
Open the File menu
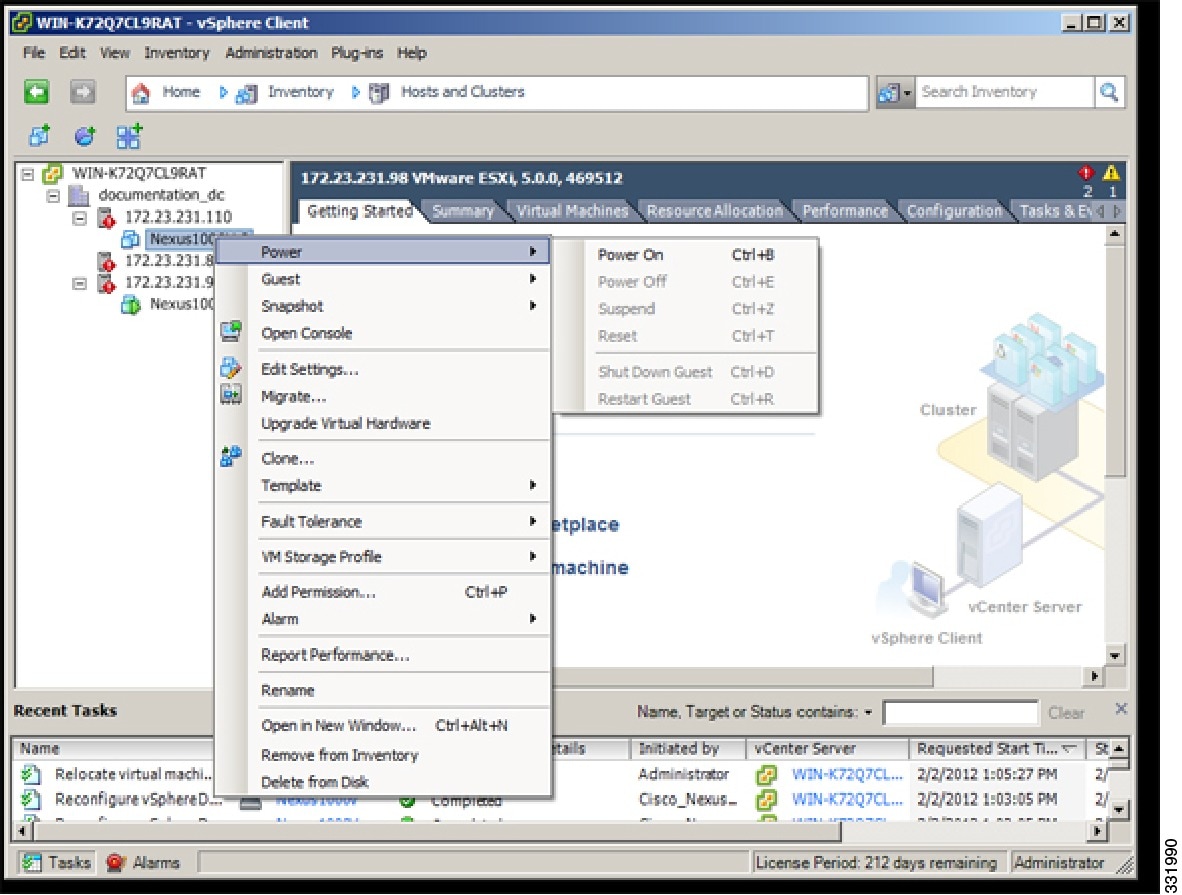(34, 53)
